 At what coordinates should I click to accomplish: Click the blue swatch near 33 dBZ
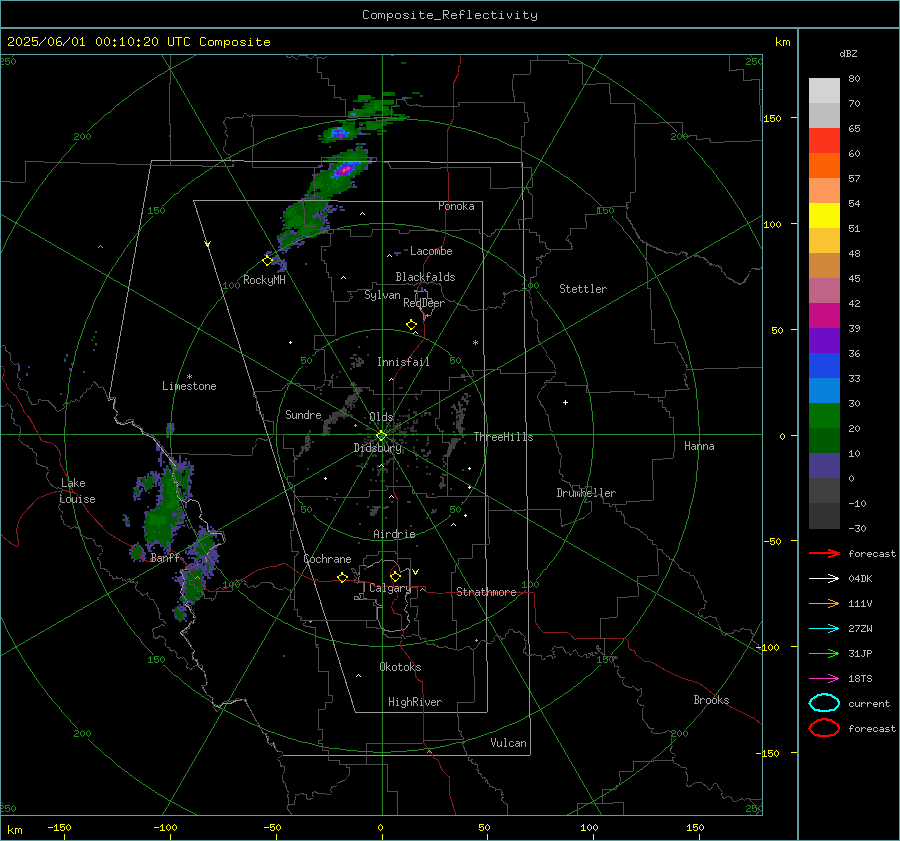pyautogui.click(x=824, y=366)
